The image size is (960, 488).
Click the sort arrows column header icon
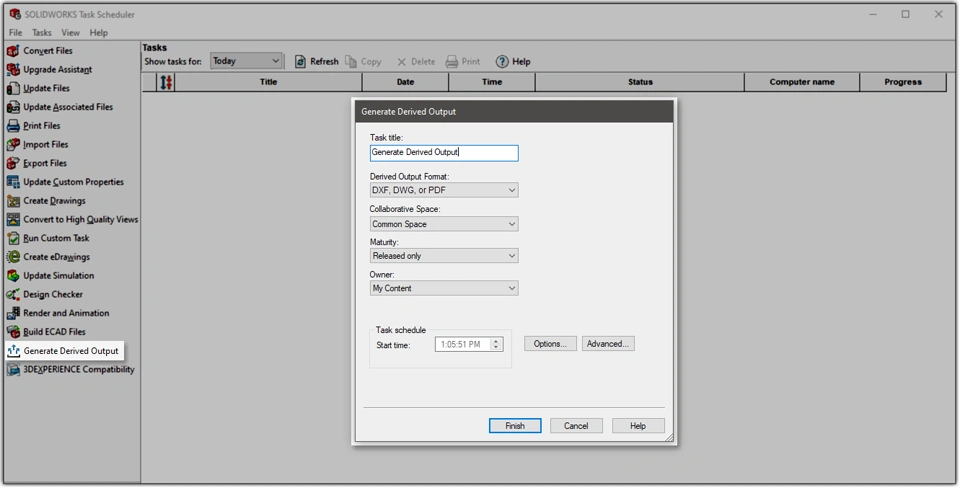coord(166,82)
